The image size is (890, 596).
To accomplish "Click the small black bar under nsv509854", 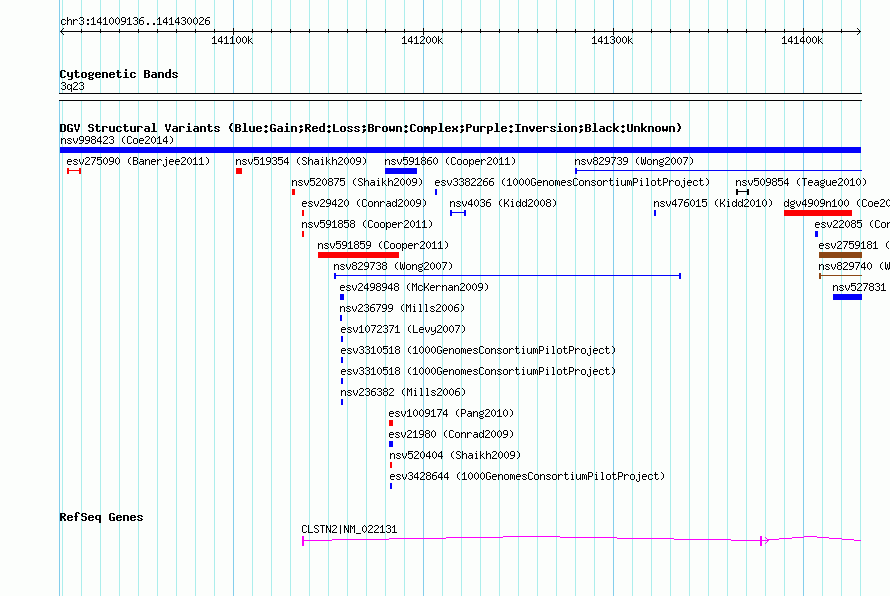I will point(742,192).
